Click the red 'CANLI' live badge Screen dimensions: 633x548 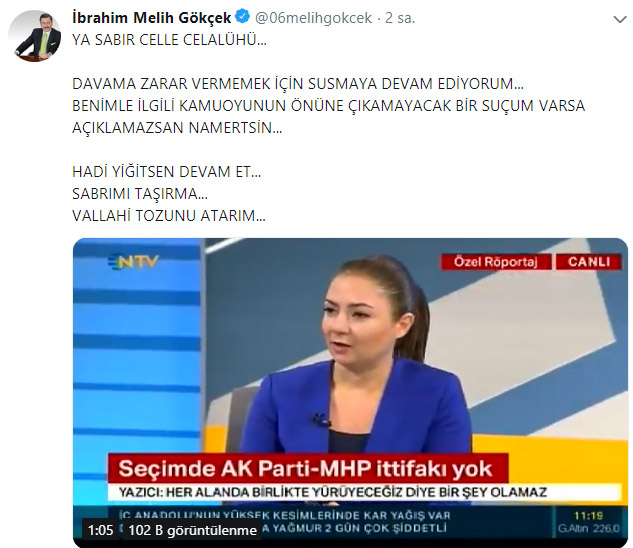coord(589,262)
